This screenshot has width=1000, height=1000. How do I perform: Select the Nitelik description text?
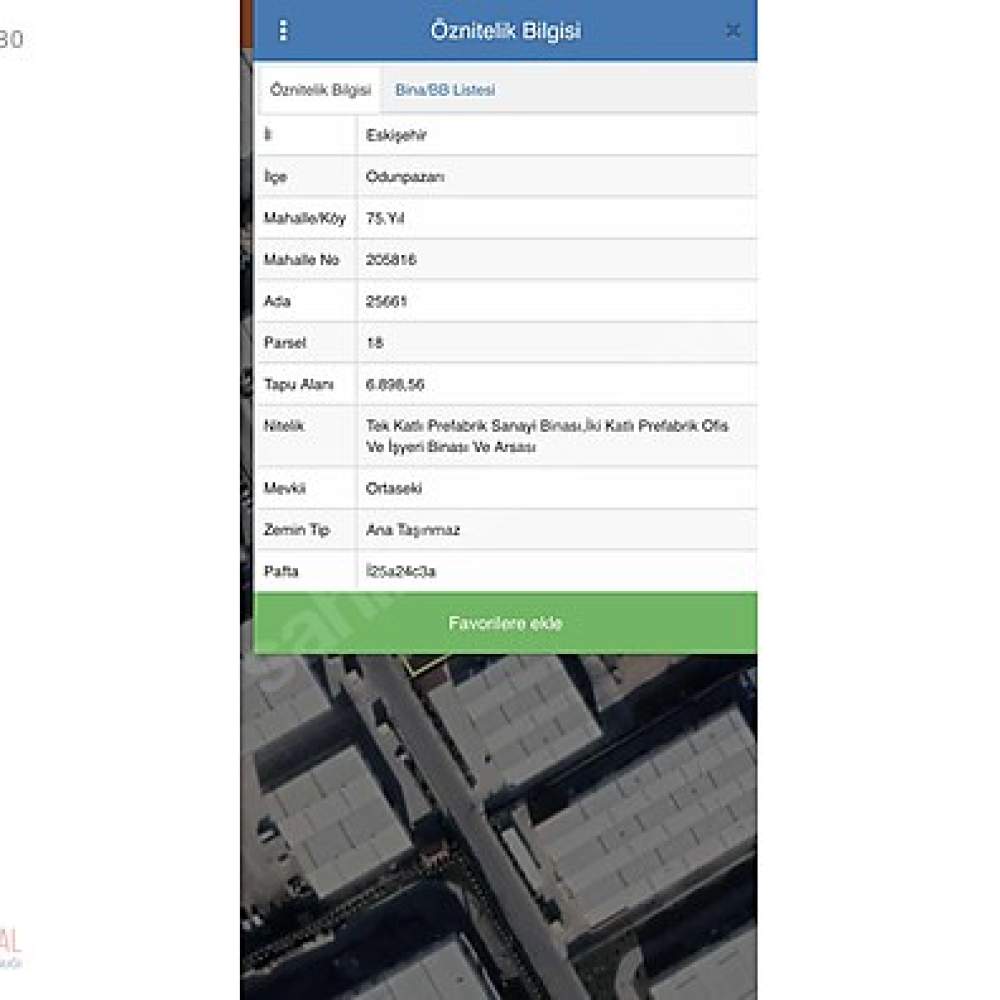[547, 436]
